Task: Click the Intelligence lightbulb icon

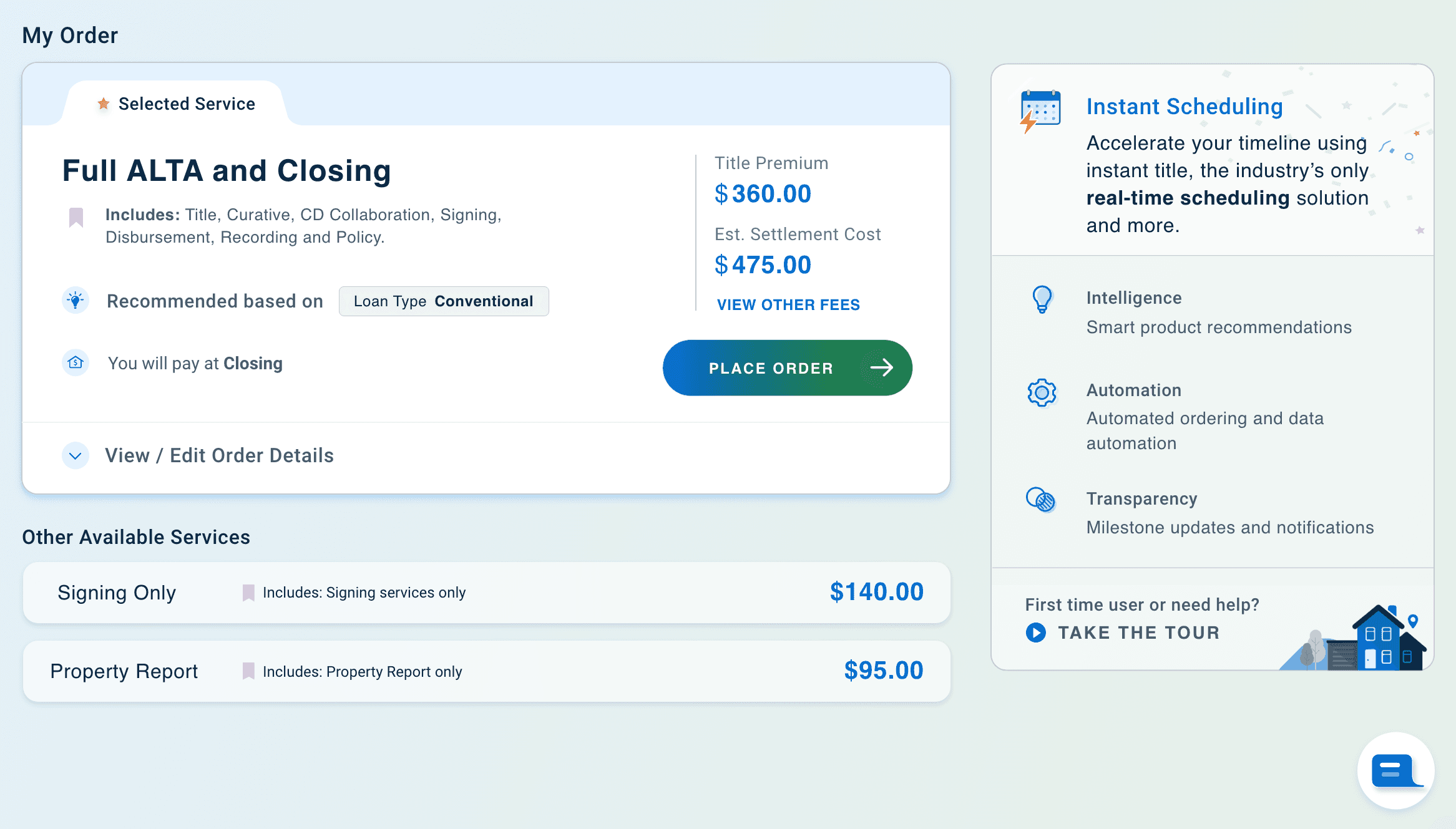Action: point(1042,299)
